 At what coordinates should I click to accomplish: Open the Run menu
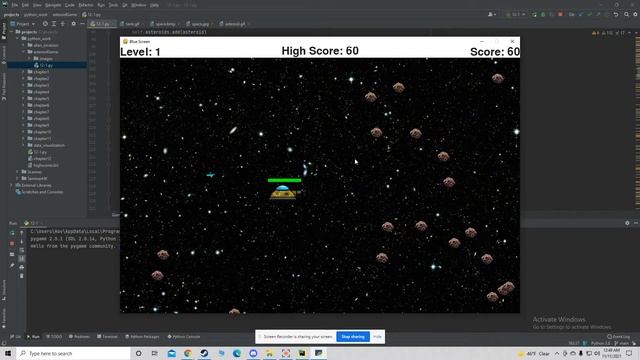[101, 5]
